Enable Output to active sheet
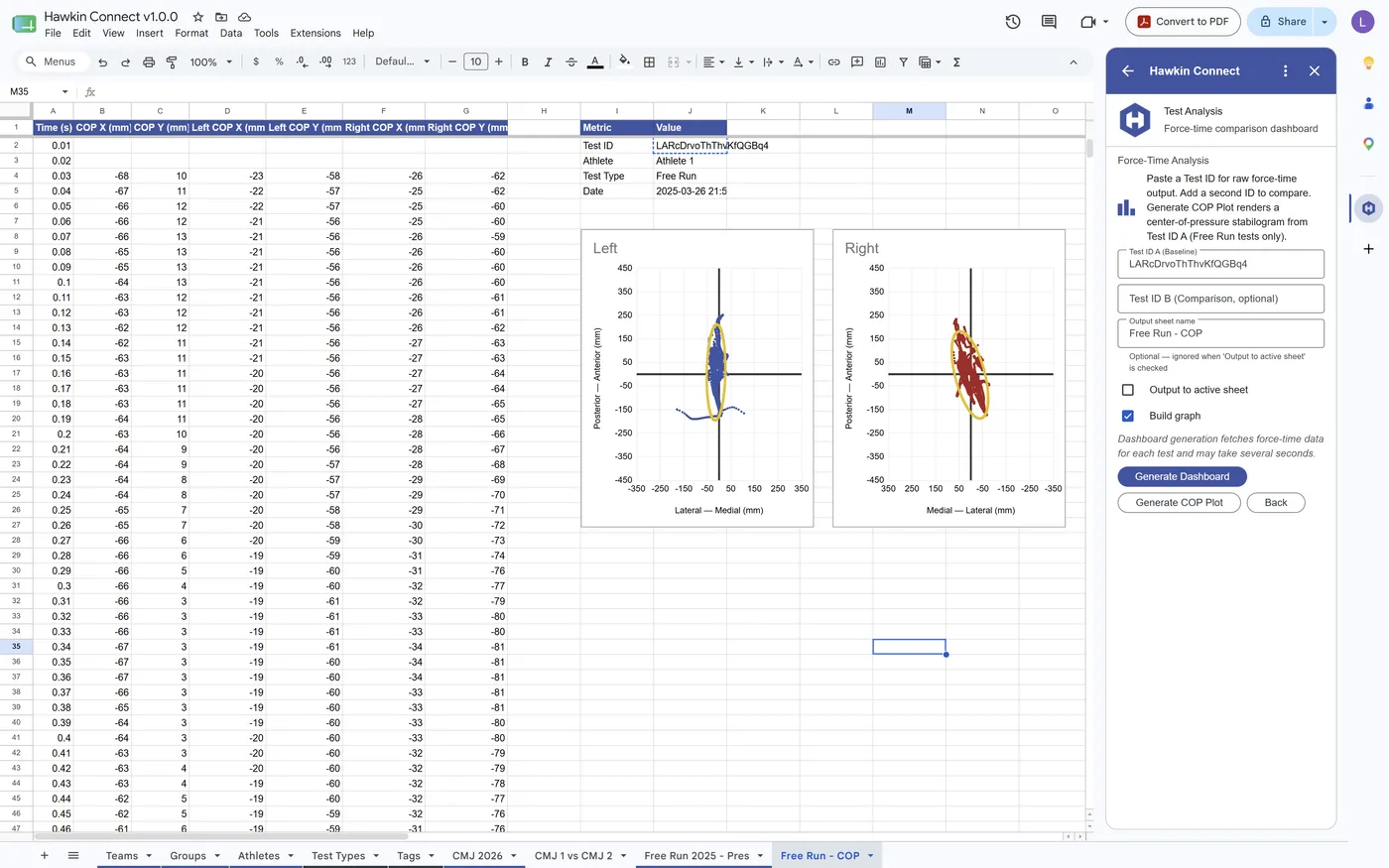 point(1128,390)
